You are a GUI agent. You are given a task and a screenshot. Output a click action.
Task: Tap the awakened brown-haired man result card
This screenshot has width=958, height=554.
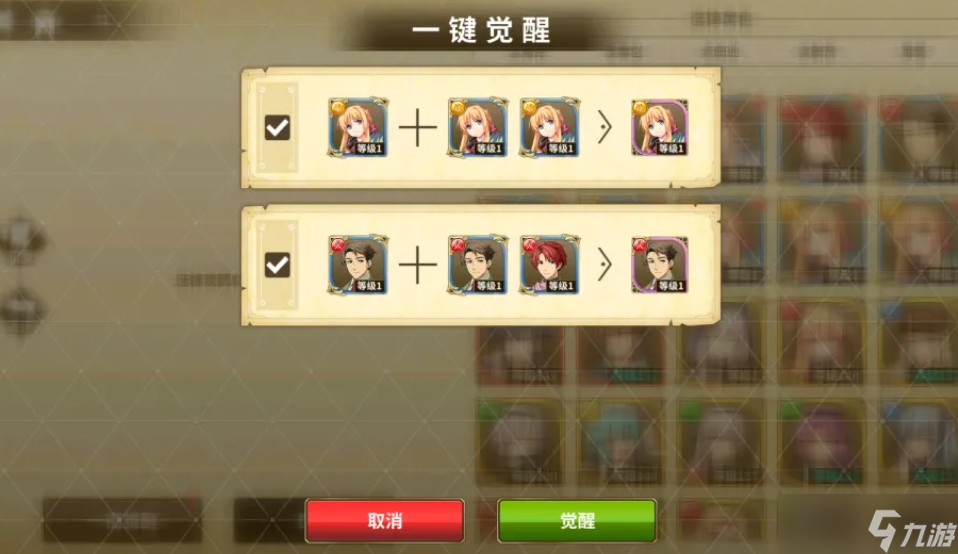tap(660, 264)
